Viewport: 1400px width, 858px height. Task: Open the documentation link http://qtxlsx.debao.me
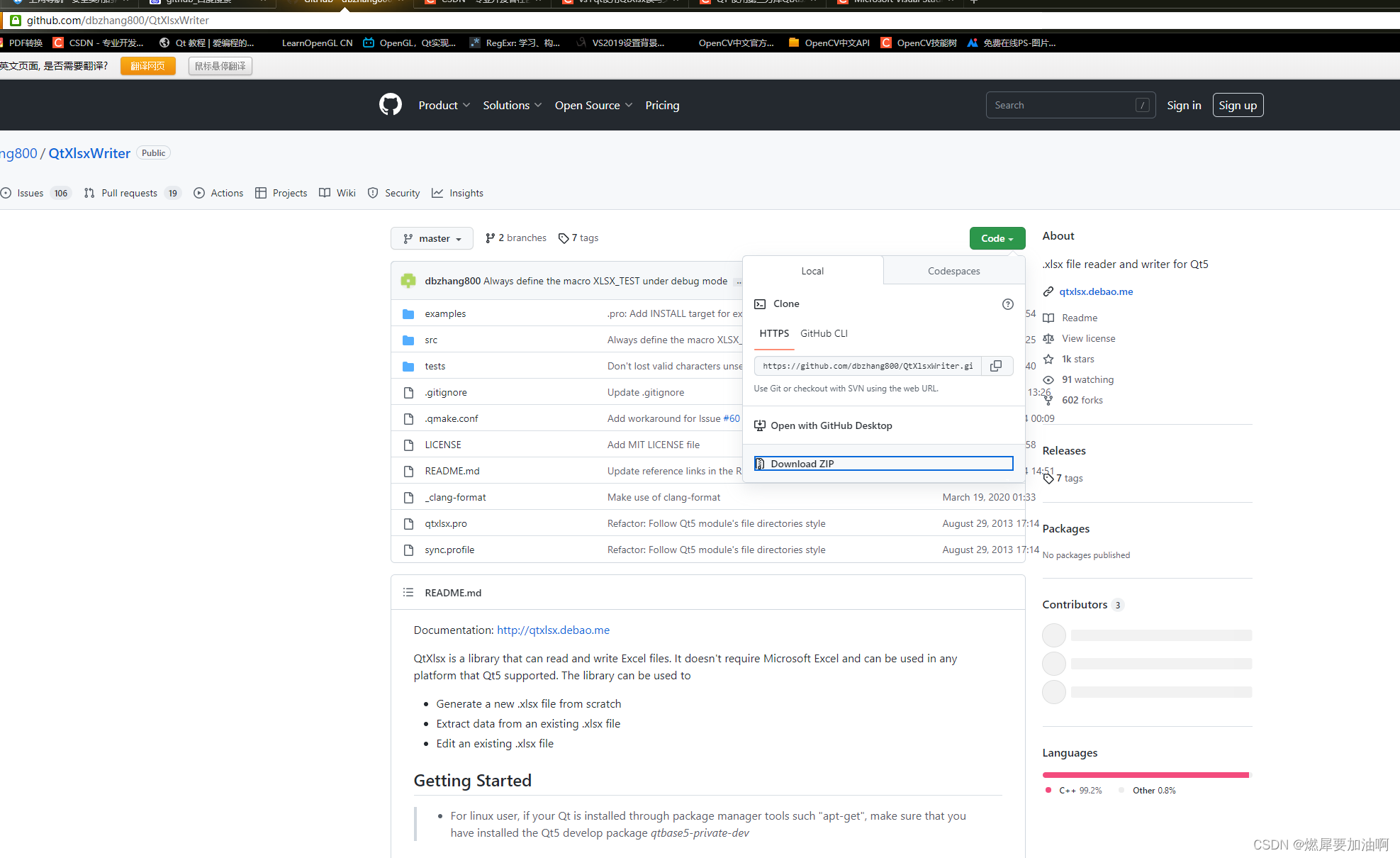553,630
